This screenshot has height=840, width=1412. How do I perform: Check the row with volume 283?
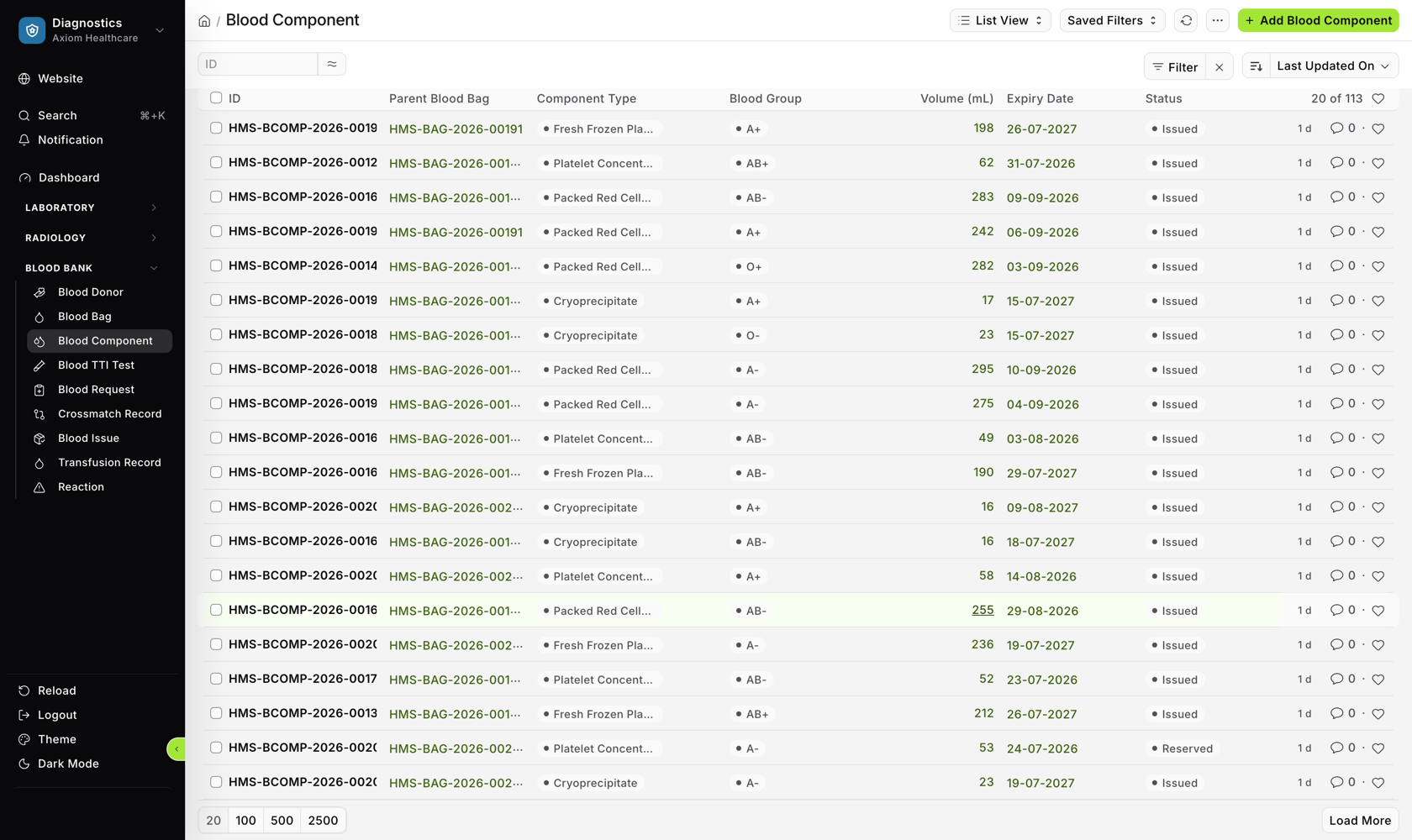[216, 197]
